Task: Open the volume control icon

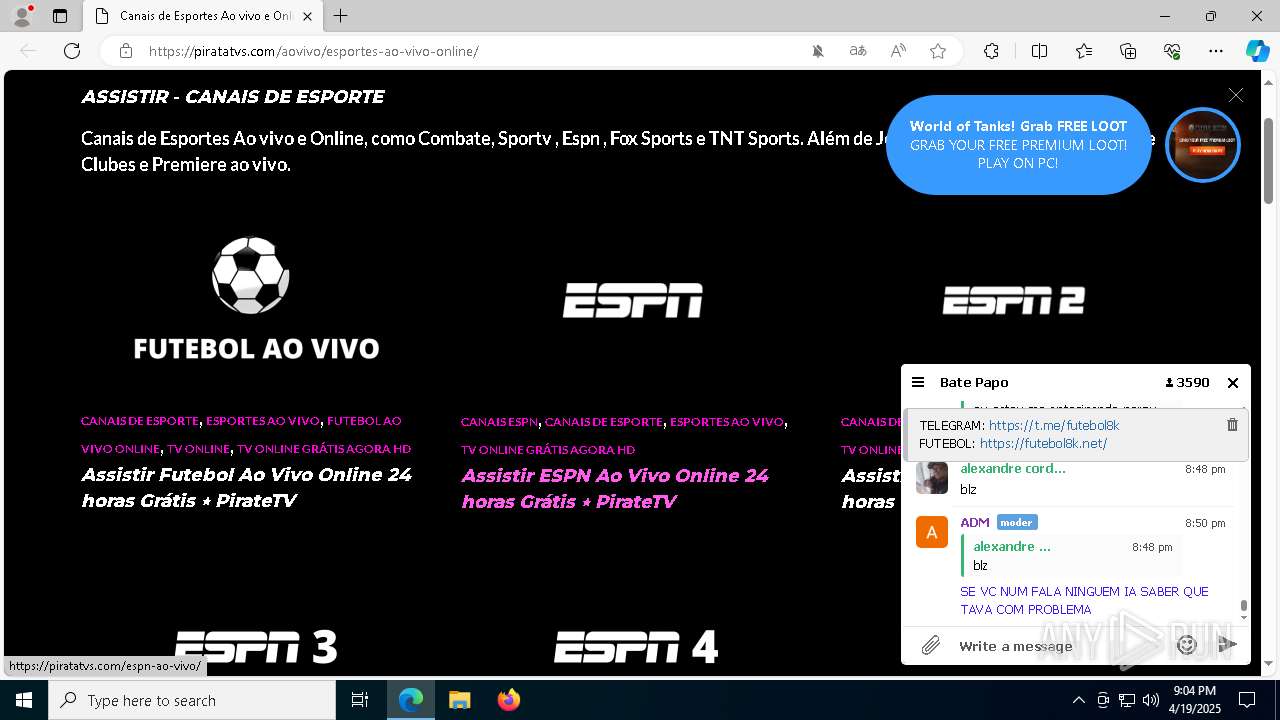Action: [1151, 700]
